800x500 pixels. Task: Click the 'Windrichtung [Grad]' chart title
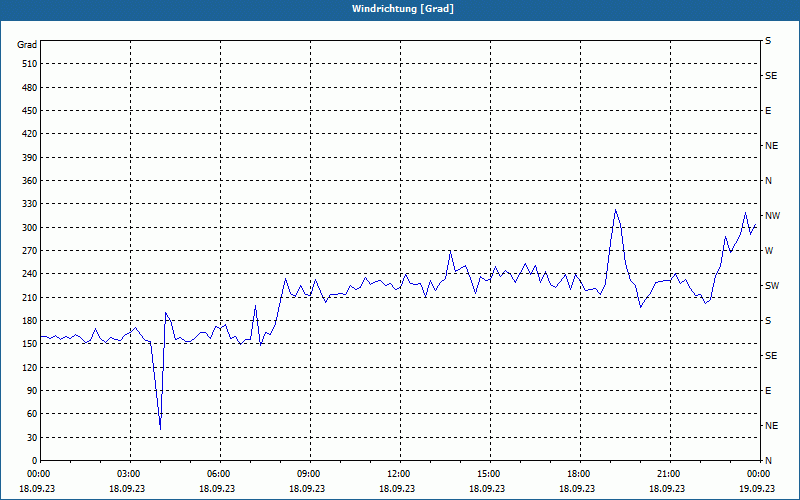[x=403, y=9]
